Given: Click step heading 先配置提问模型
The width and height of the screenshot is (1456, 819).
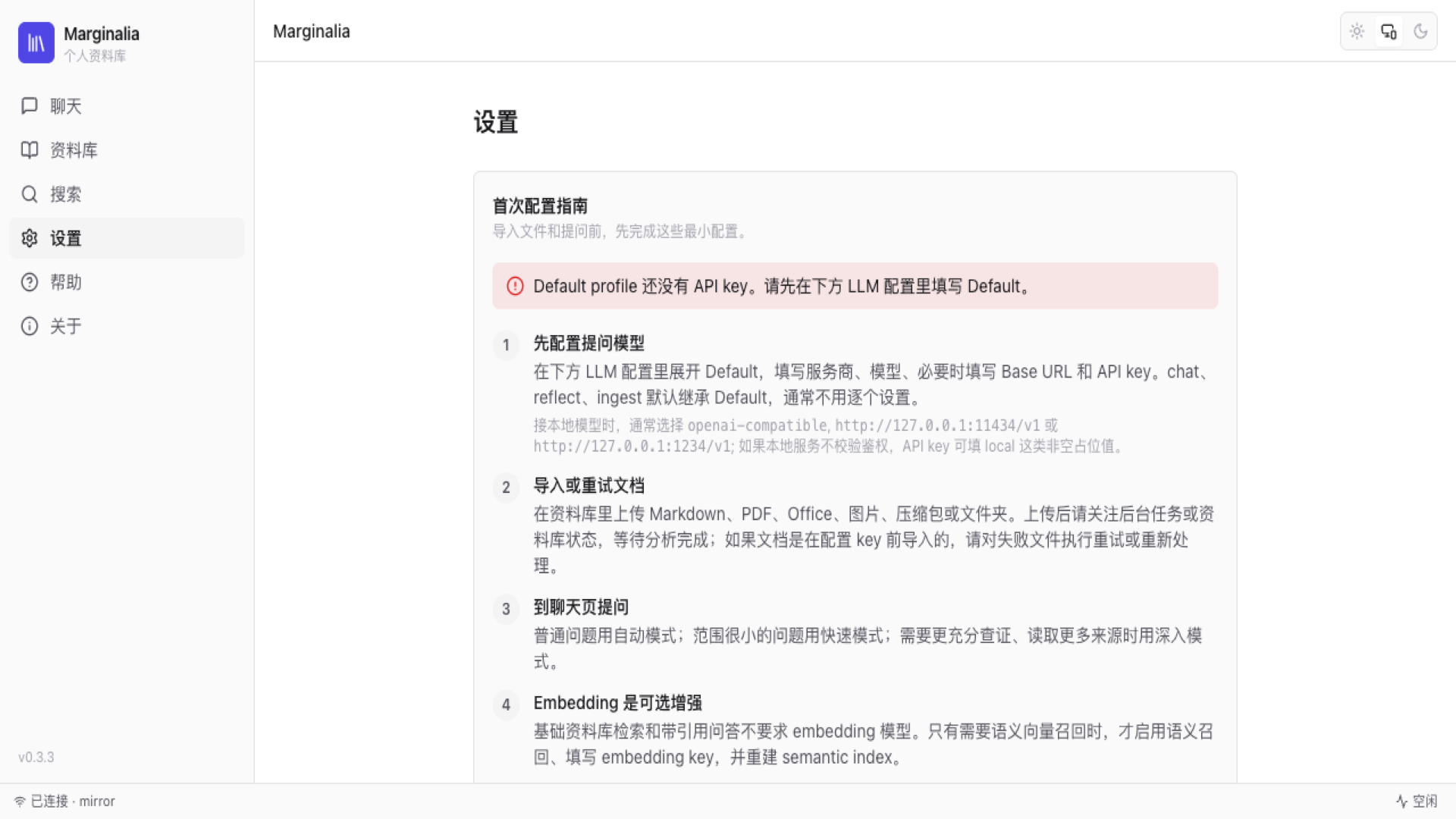Looking at the screenshot, I should [588, 344].
